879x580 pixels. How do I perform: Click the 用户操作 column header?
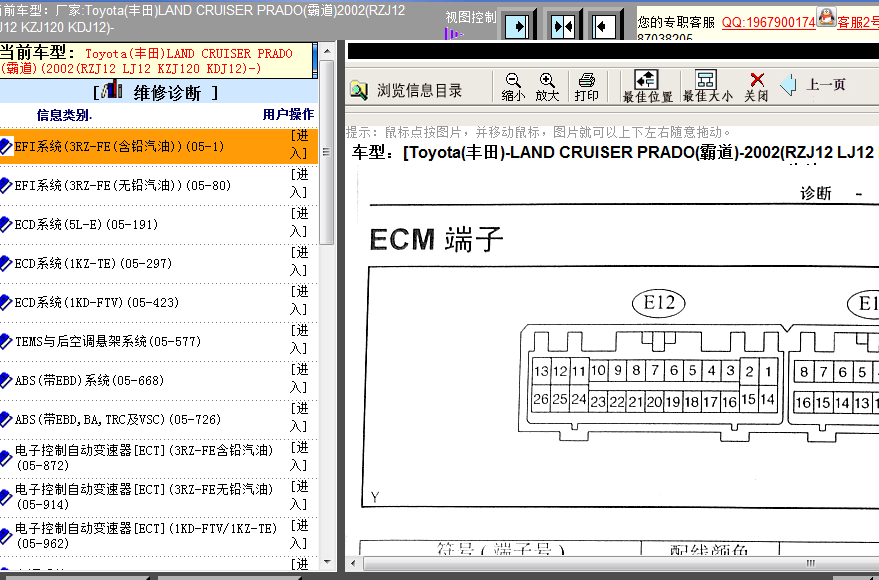tap(288, 114)
